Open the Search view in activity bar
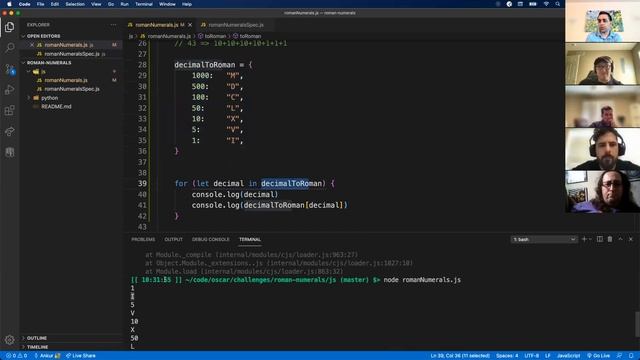The width and height of the screenshot is (640, 360). [9, 48]
